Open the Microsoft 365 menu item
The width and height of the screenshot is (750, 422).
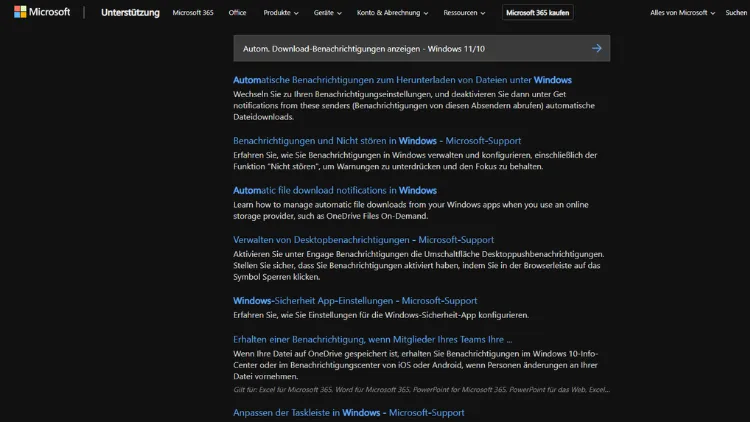click(193, 13)
